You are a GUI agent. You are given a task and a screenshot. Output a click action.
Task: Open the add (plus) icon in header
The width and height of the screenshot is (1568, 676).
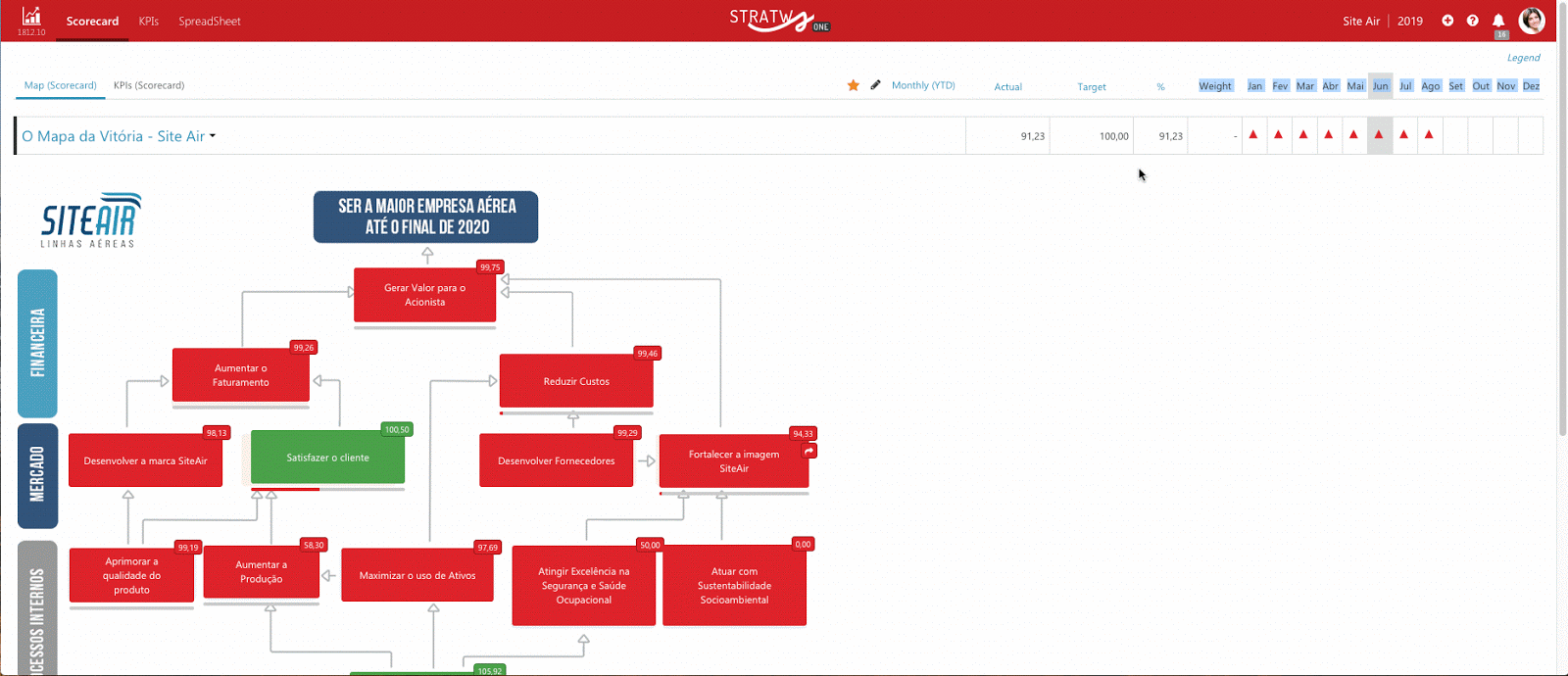coord(1447,21)
